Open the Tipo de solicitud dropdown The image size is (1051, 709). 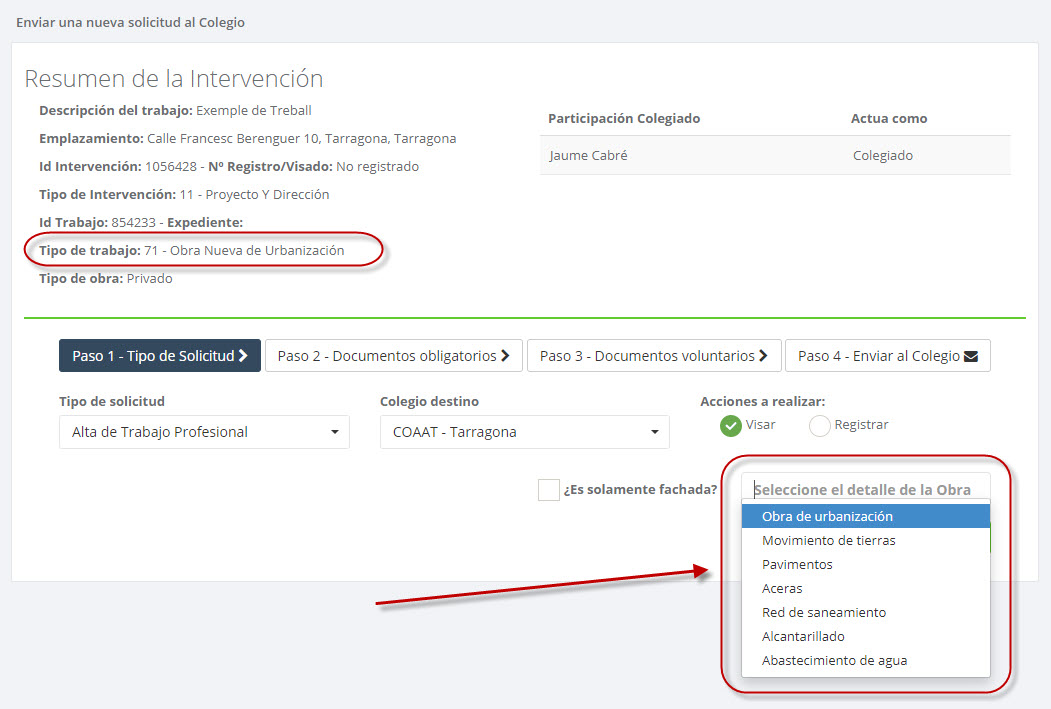tap(204, 432)
